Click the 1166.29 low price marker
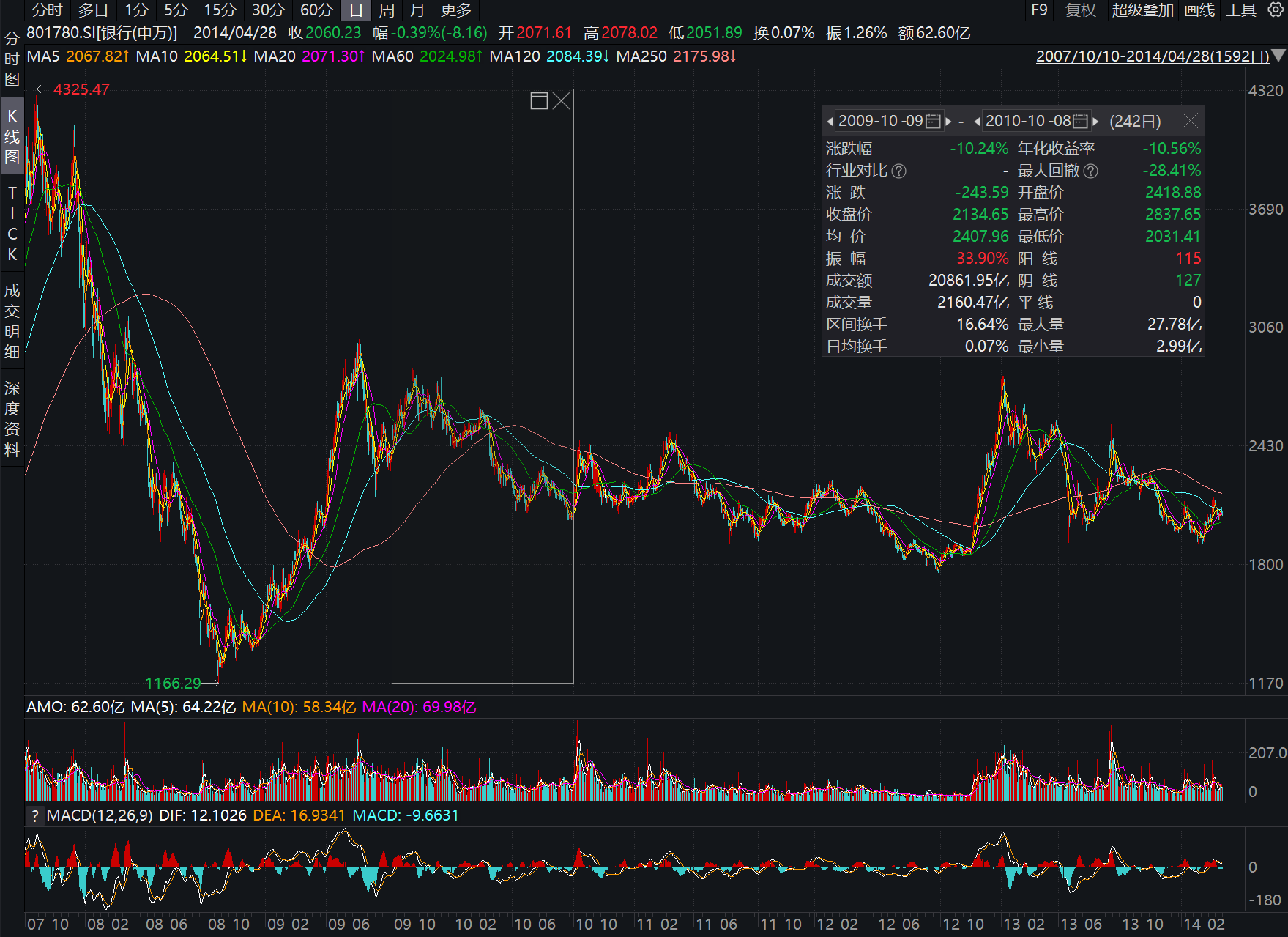 [173, 684]
